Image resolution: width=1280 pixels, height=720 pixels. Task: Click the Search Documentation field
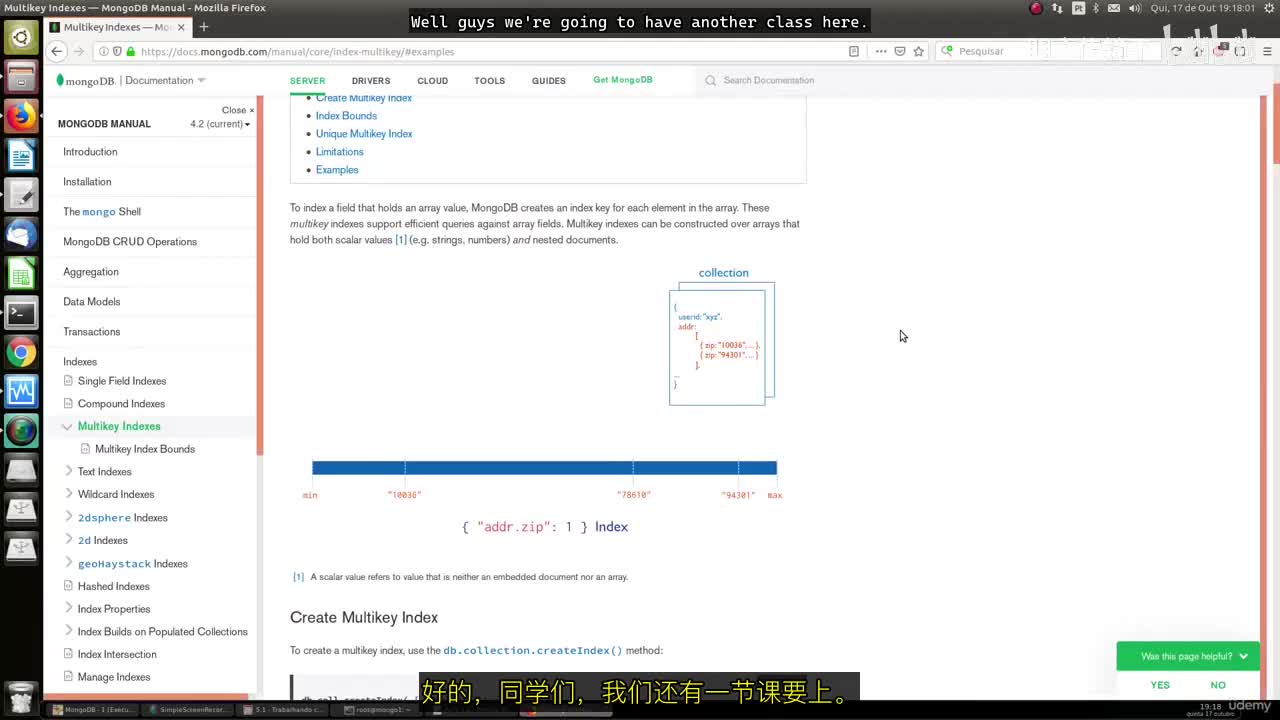point(768,80)
